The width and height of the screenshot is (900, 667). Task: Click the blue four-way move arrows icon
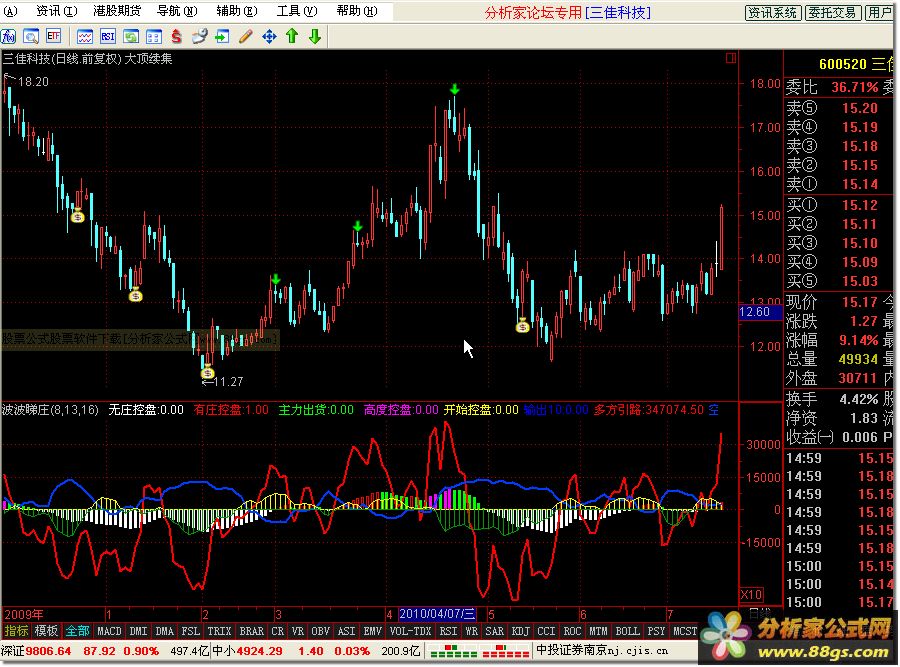point(269,37)
